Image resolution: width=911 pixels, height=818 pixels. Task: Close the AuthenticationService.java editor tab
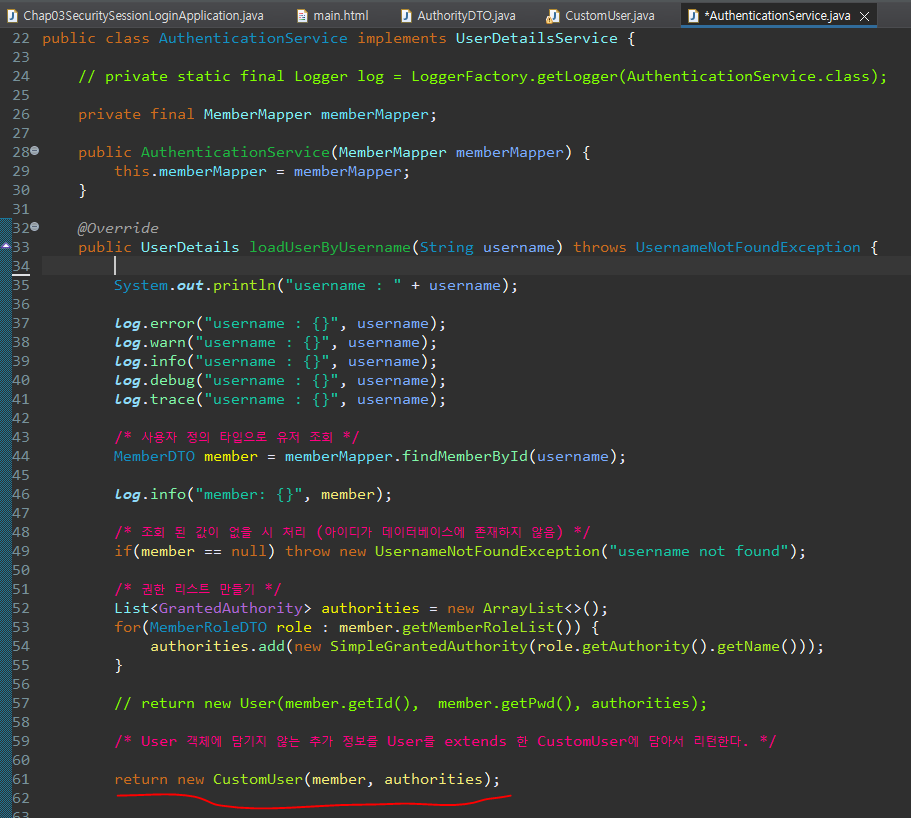(x=865, y=16)
